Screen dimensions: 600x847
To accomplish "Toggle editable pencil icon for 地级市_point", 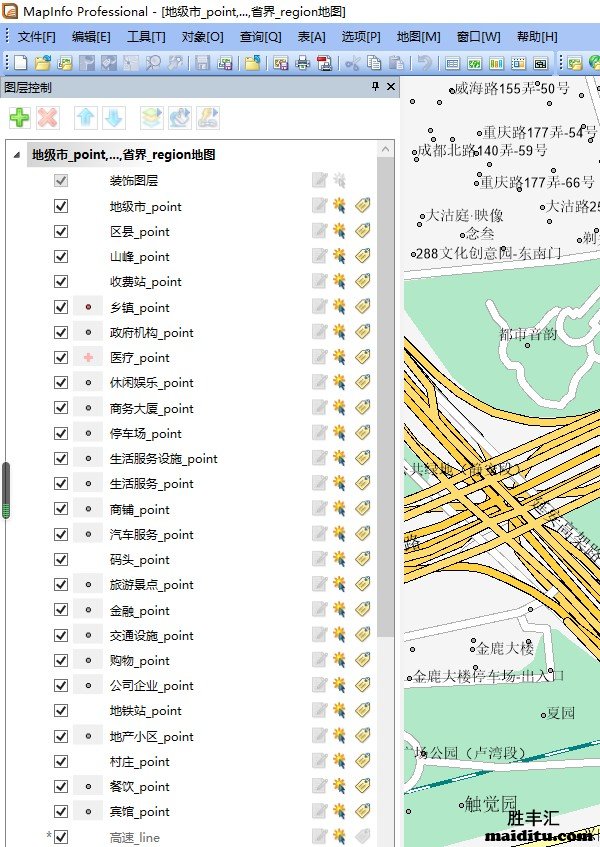I will pos(320,205).
